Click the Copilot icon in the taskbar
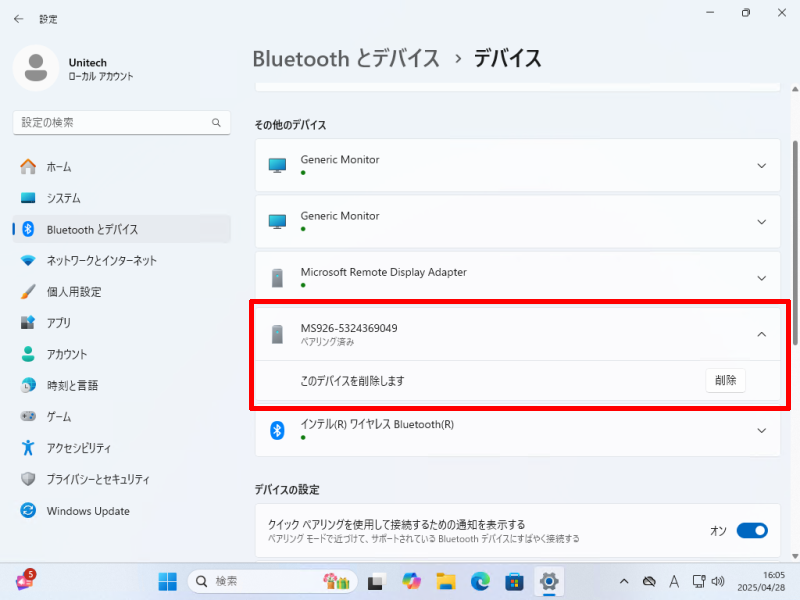800x600 pixels. tap(411, 581)
